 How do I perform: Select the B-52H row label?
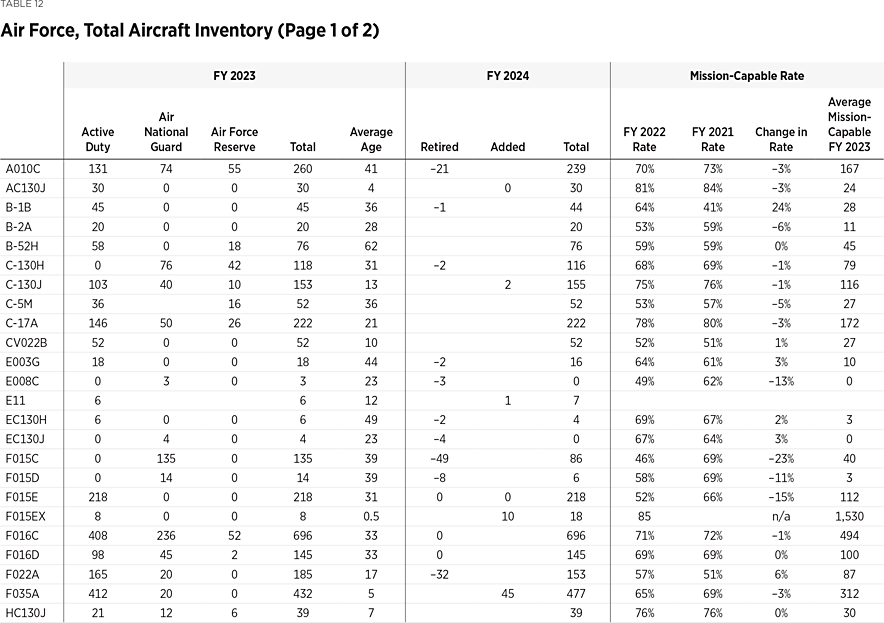tap(23, 248)
